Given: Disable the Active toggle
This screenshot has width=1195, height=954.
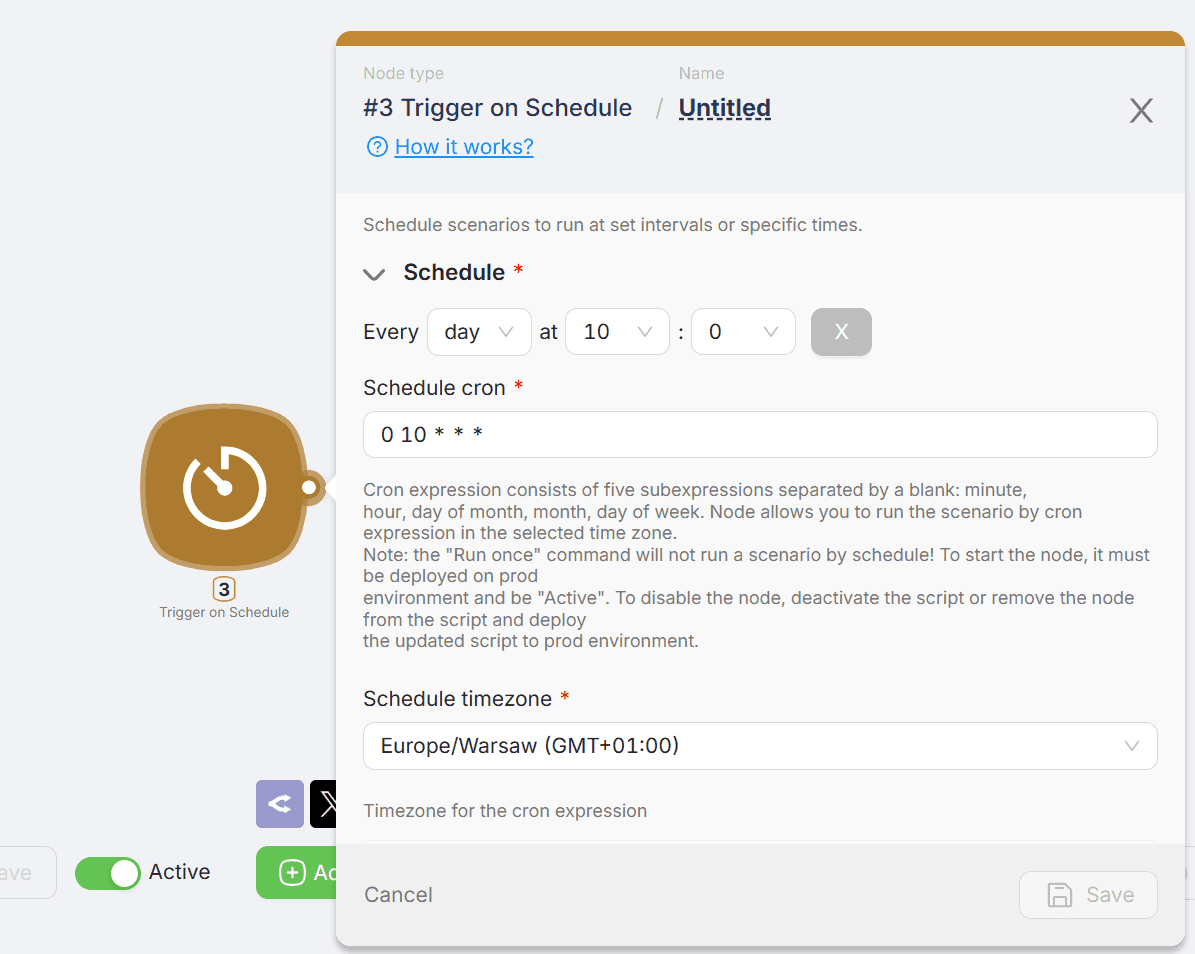Looking at the screenshot, I should click(108, 872).
